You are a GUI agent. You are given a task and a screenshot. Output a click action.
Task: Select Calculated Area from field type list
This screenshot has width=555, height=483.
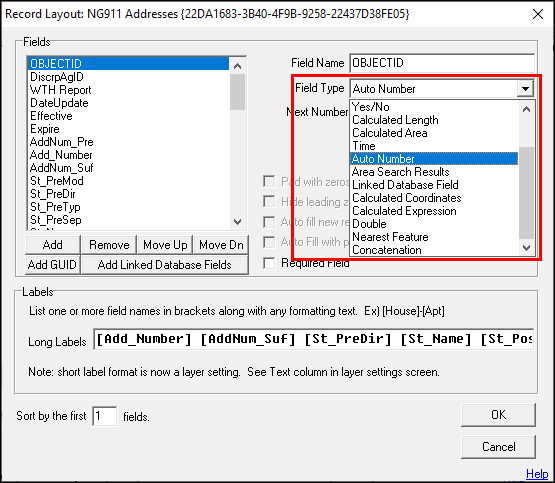[390, 133]
